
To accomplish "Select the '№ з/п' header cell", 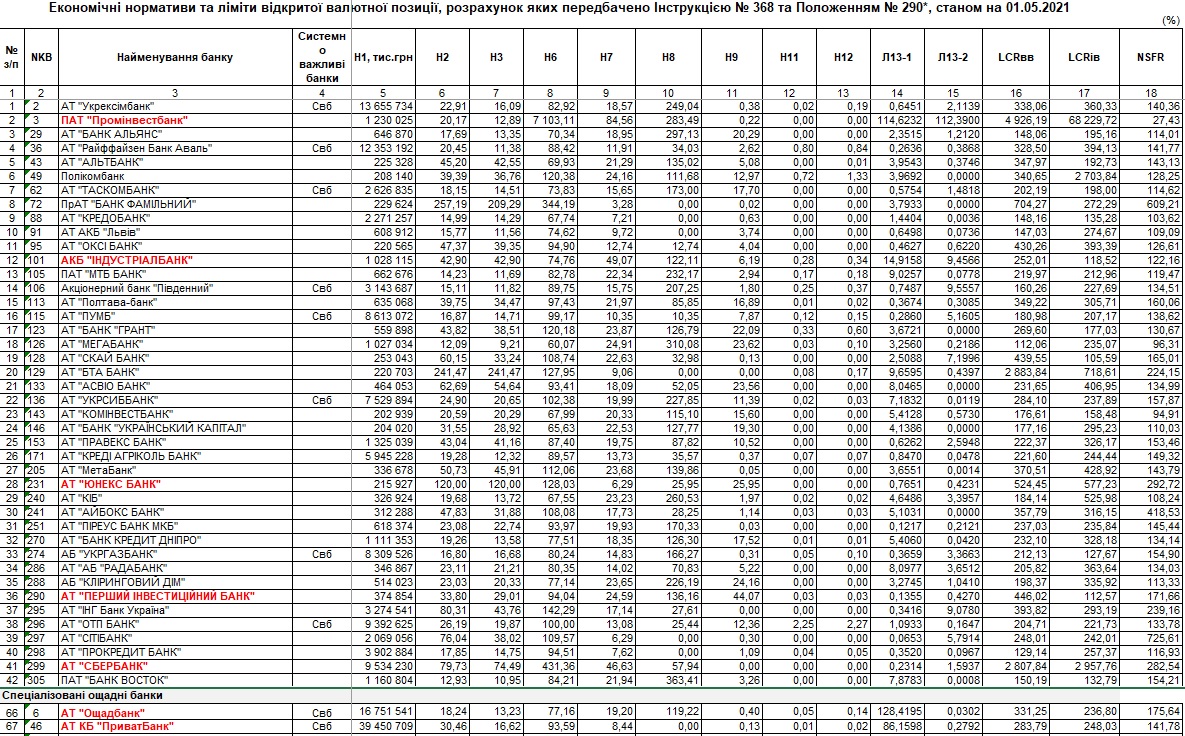I will (x=11, y=57).
